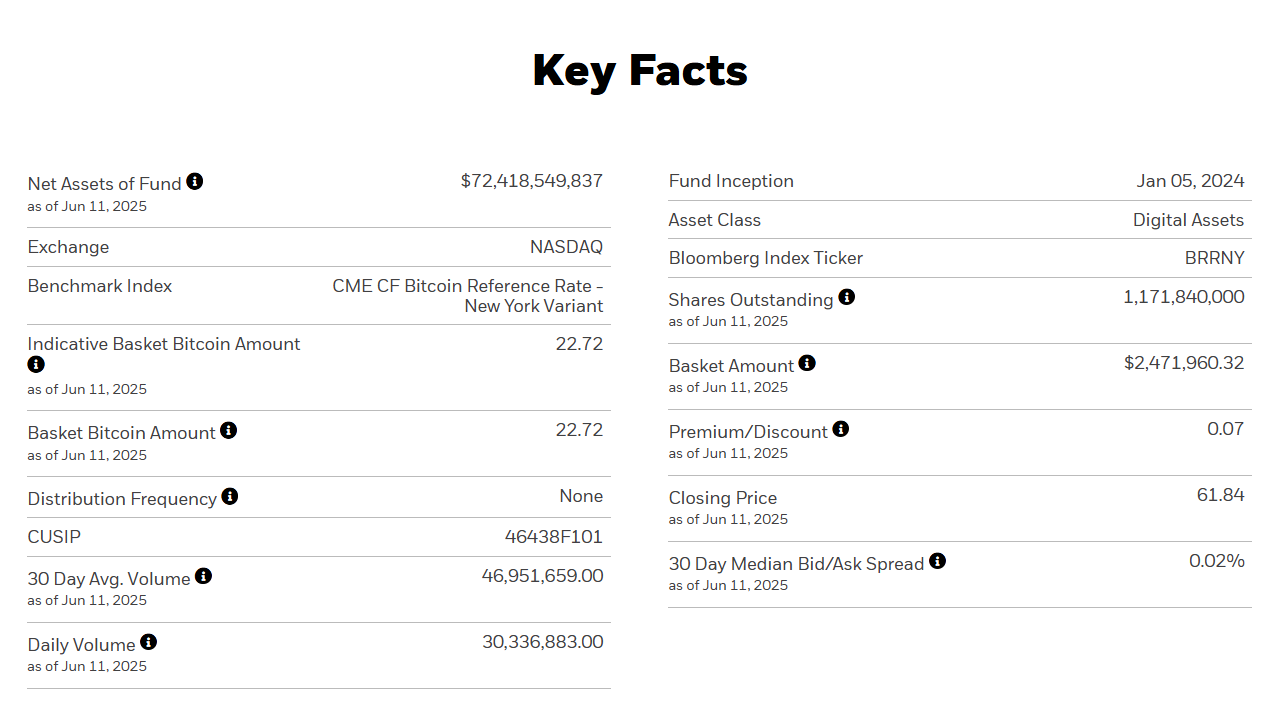Show Distribution Frequency info tooltip
This screenshot has width=1275, height=718.
click(230, 497)
